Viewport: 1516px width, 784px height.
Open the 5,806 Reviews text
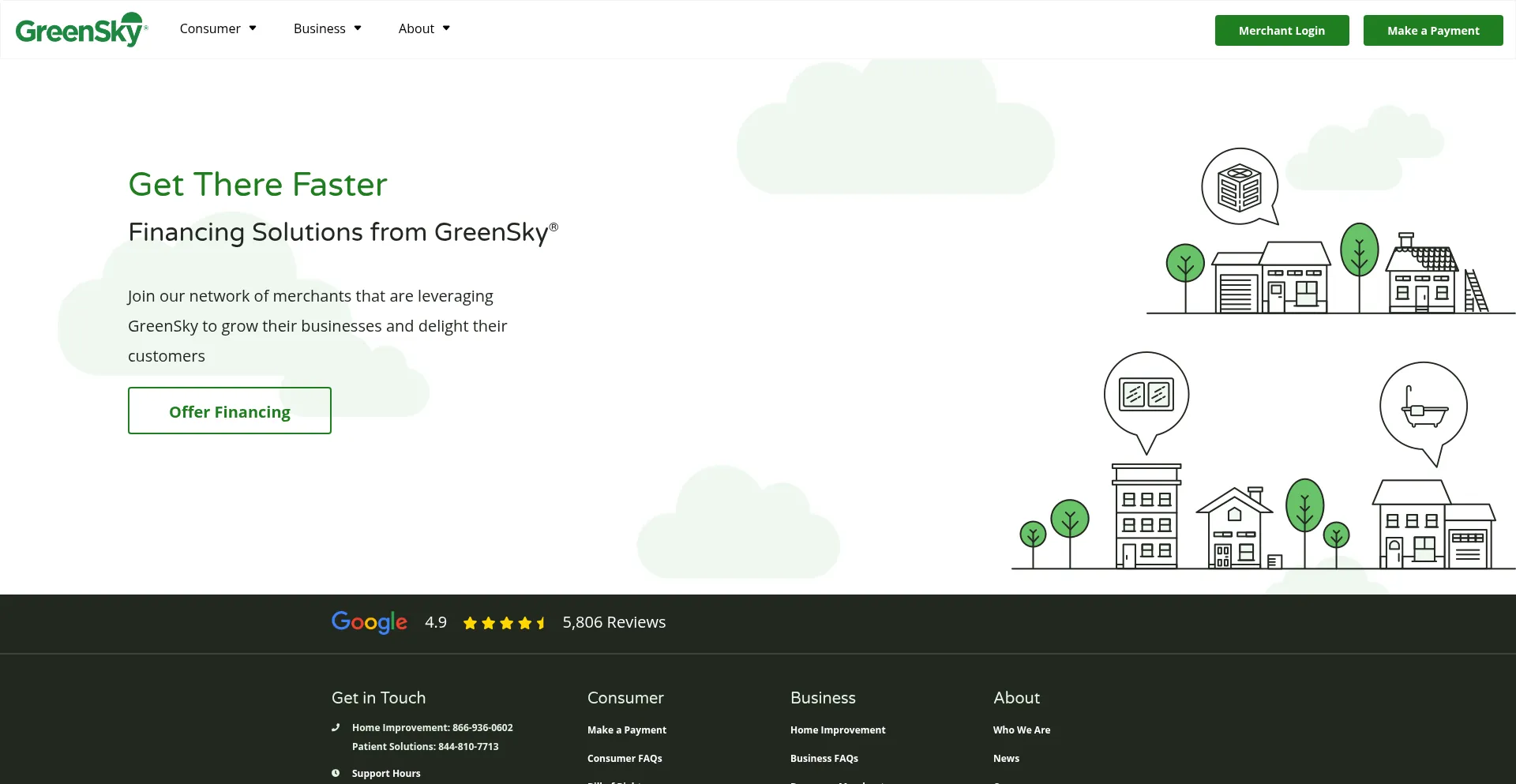[614, 623]
